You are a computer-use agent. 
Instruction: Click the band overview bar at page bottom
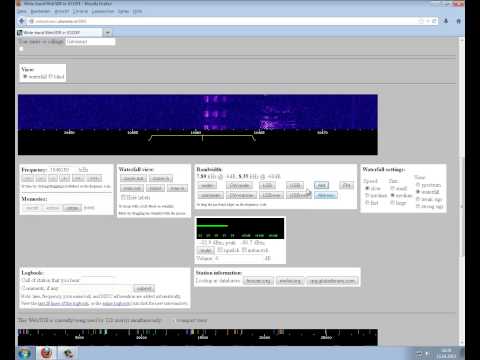tap(198, 337)
